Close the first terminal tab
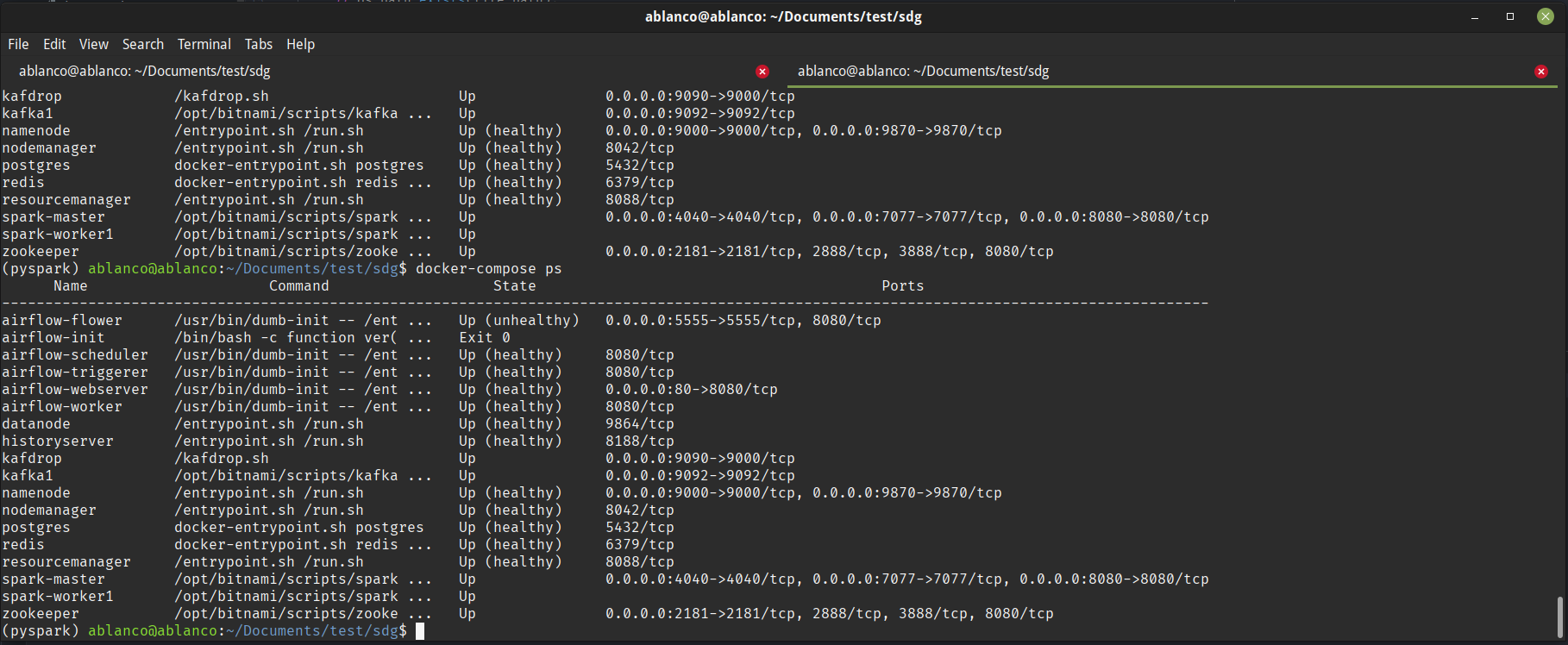 click(762, 72)
